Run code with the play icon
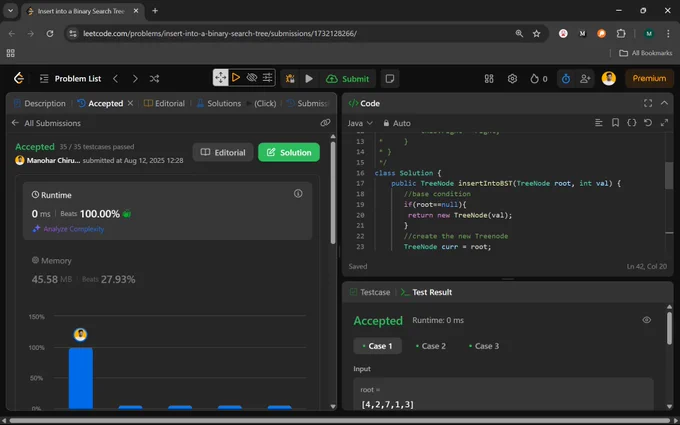 click(x=309, y=78)
